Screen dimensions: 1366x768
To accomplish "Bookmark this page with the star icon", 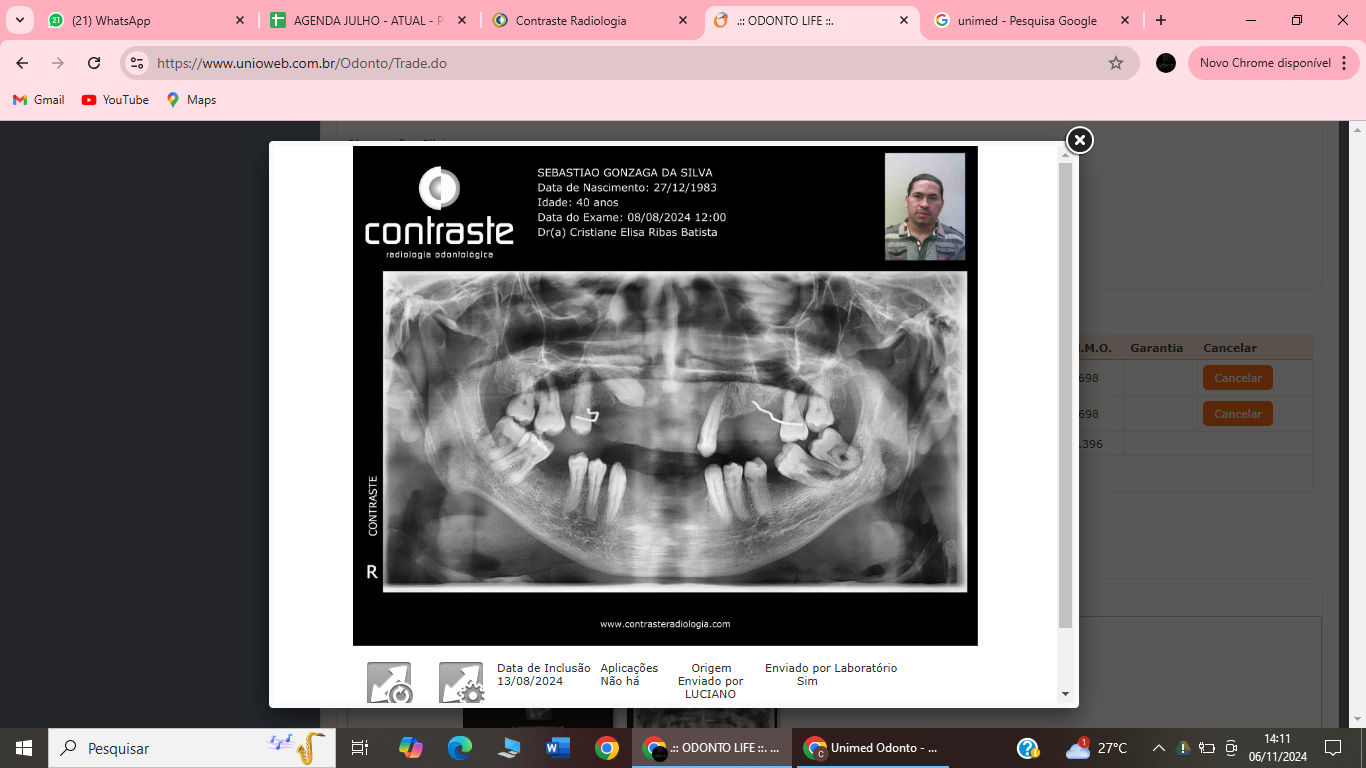I will [x=1116, y=63].
